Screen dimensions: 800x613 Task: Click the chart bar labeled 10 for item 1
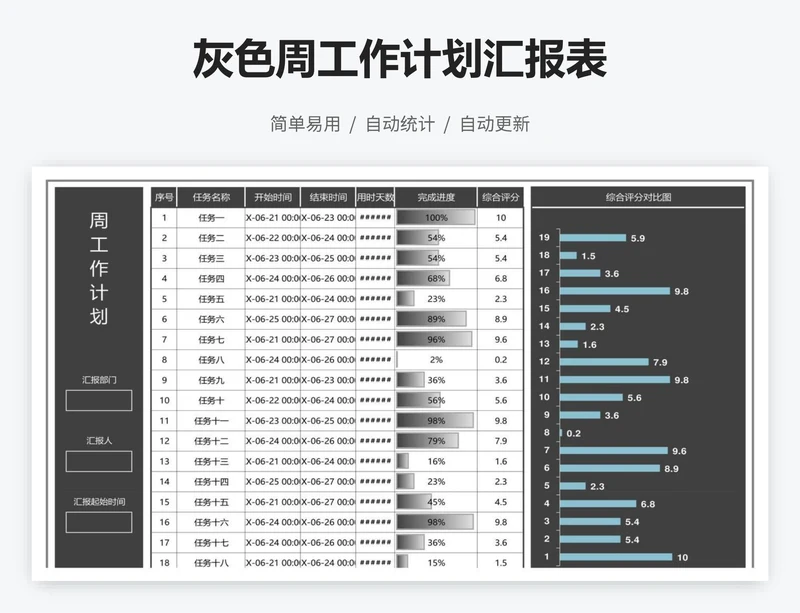pos(616,557)
